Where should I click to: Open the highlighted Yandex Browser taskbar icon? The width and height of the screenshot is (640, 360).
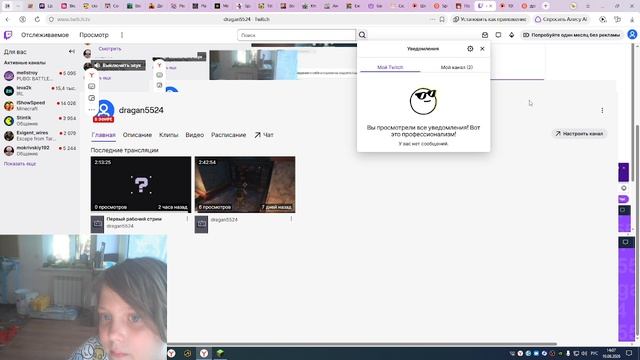pos(204,353)
